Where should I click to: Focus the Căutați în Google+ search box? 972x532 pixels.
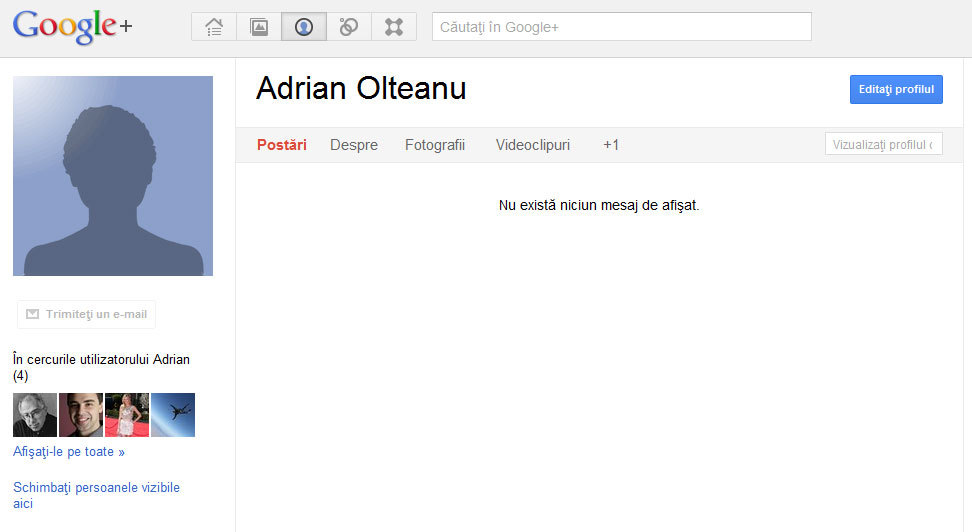[x=622, y=27]
